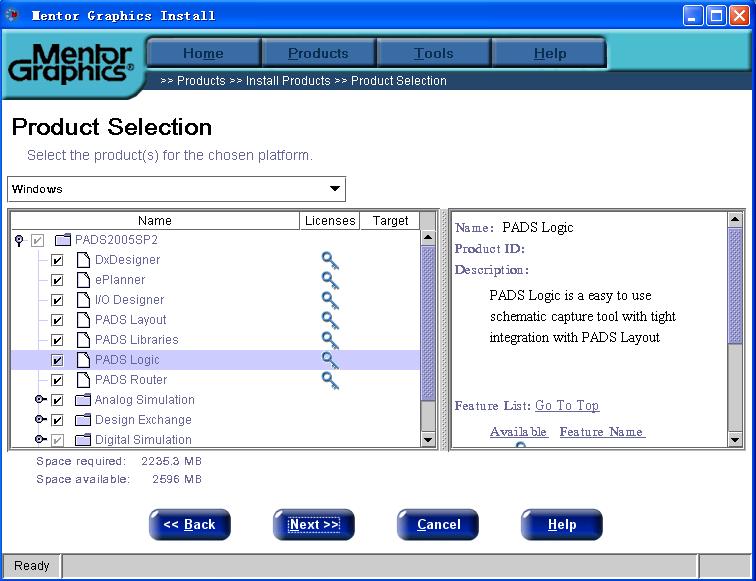This screenshot has width=756, height=581.
Task: Click the Target column header
Action: point(390,221)
